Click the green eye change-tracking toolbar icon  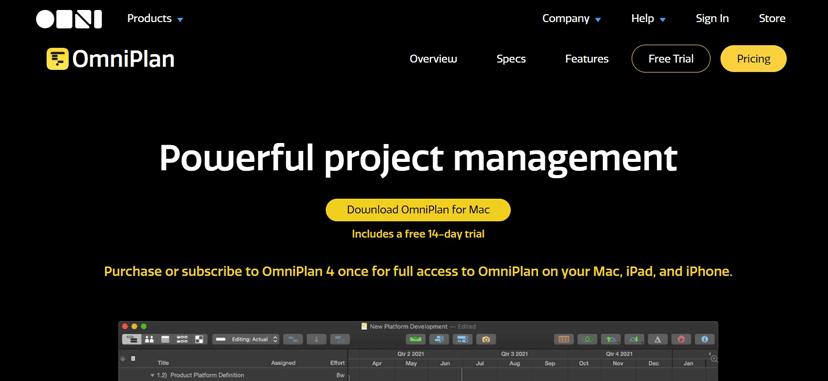point(587,339)
